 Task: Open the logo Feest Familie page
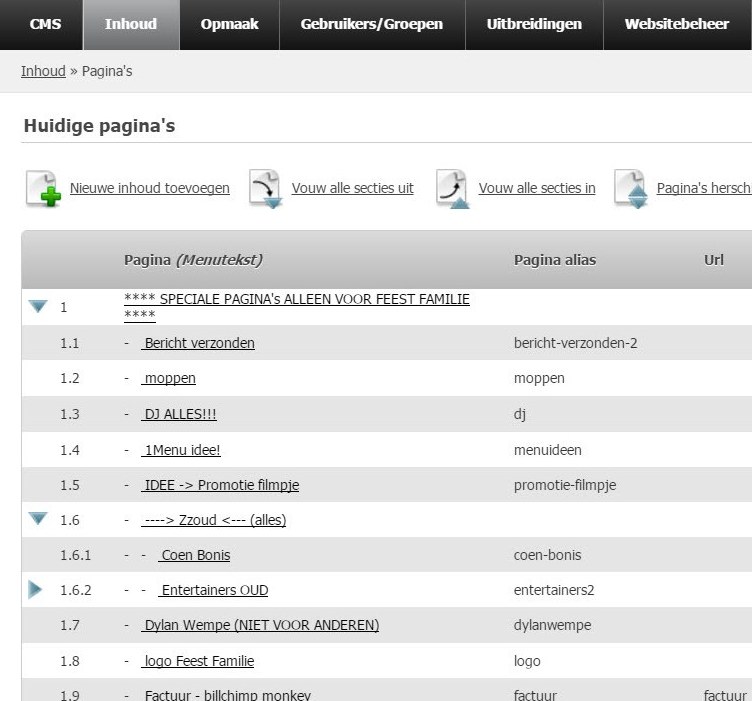(x=198, y=661)
